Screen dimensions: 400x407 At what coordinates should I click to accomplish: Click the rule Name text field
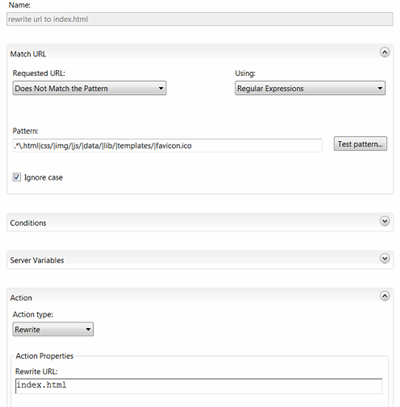coord(200,19)
